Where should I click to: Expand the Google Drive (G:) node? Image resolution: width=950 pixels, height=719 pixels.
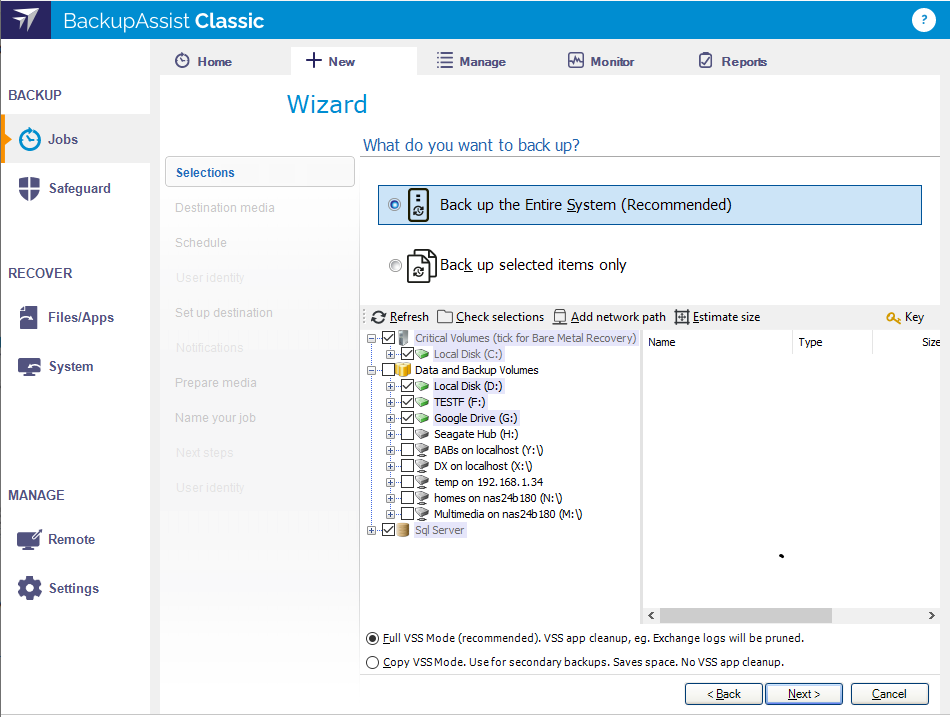tap(390, 419)
